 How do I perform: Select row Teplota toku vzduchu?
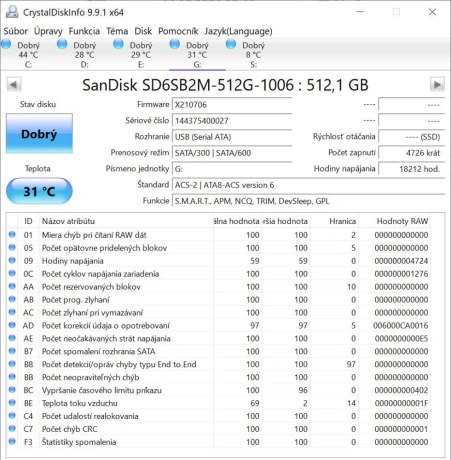(x=219, y=403)
